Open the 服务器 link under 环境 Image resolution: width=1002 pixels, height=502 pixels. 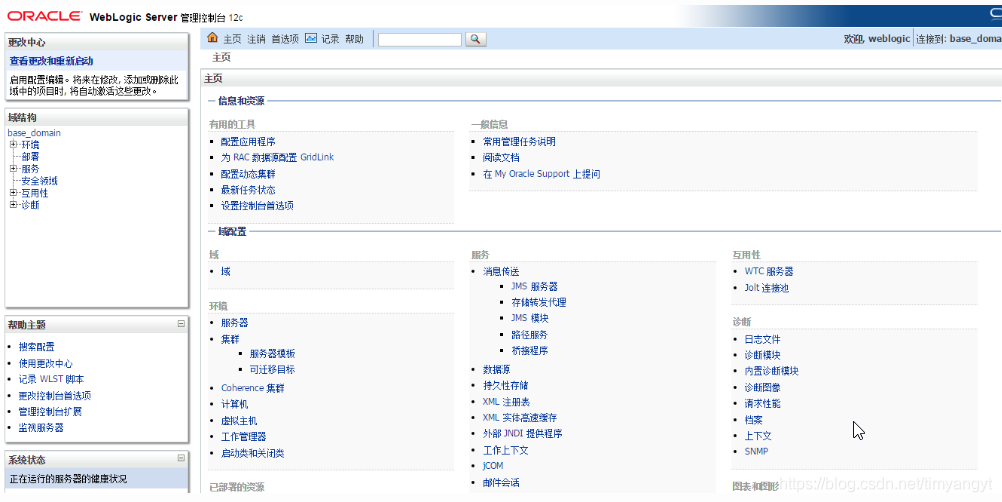(x=235, y=323)
